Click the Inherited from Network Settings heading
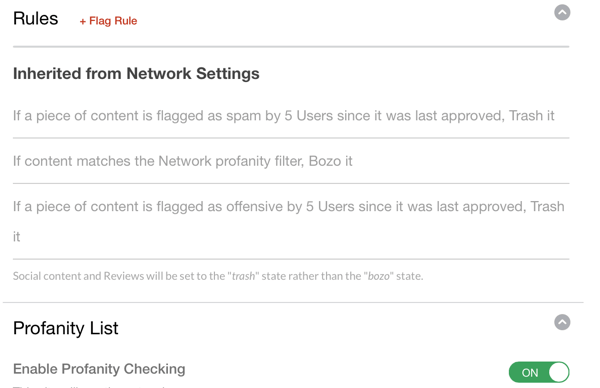Viewport: 600px width, 388px height. tap(136, 73)
